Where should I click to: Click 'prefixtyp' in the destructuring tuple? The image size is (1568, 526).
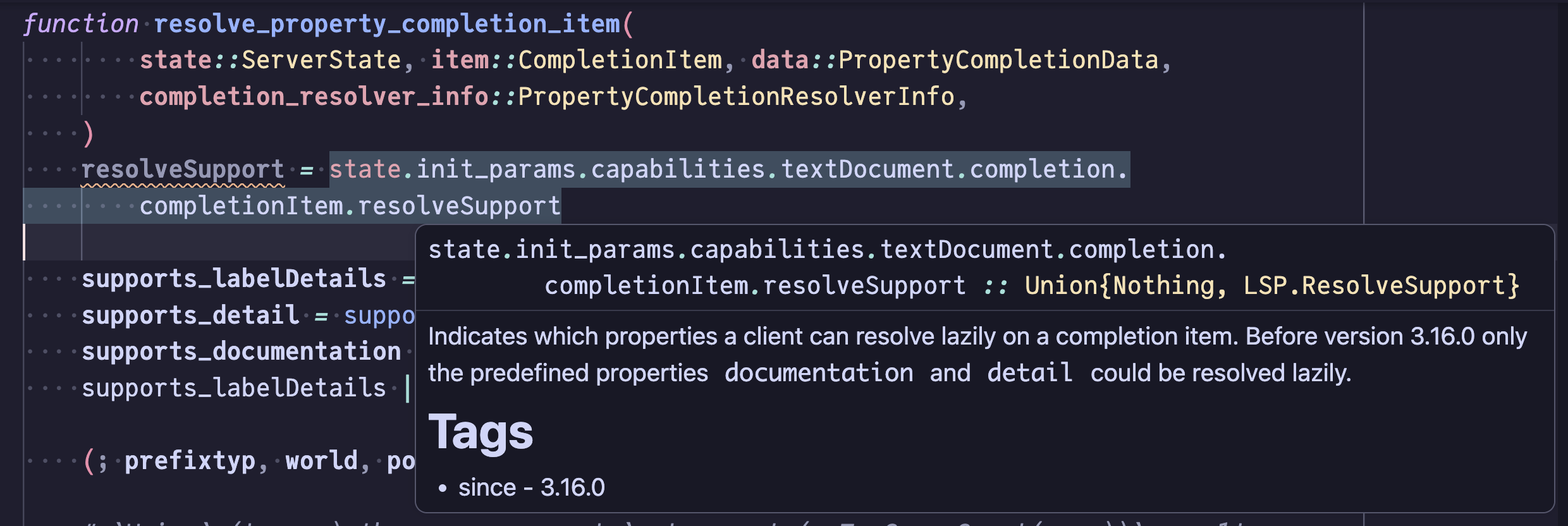(190, 461)
